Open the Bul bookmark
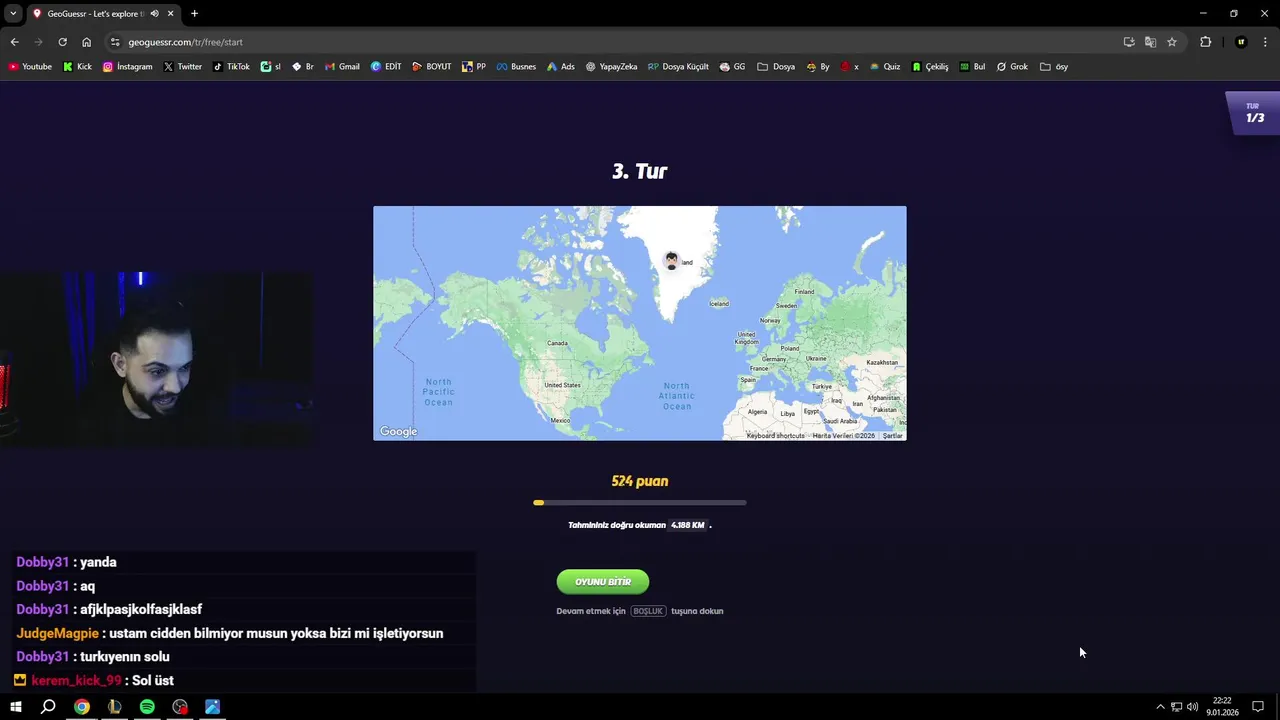 pyautogui.click(x=972, y=67)
